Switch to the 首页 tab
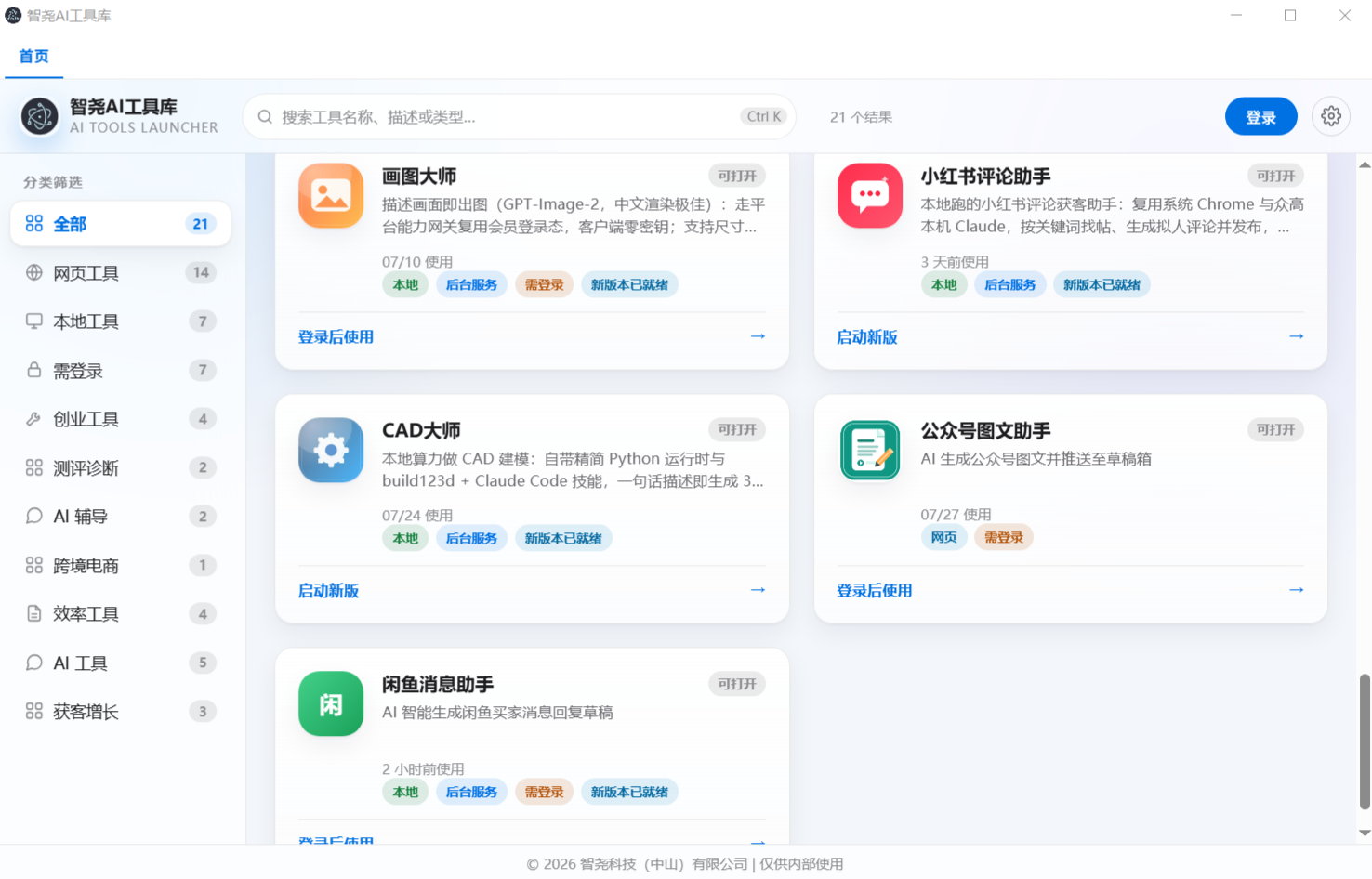Viewport: 1372px width, 879px height. (x=34, y=57)
